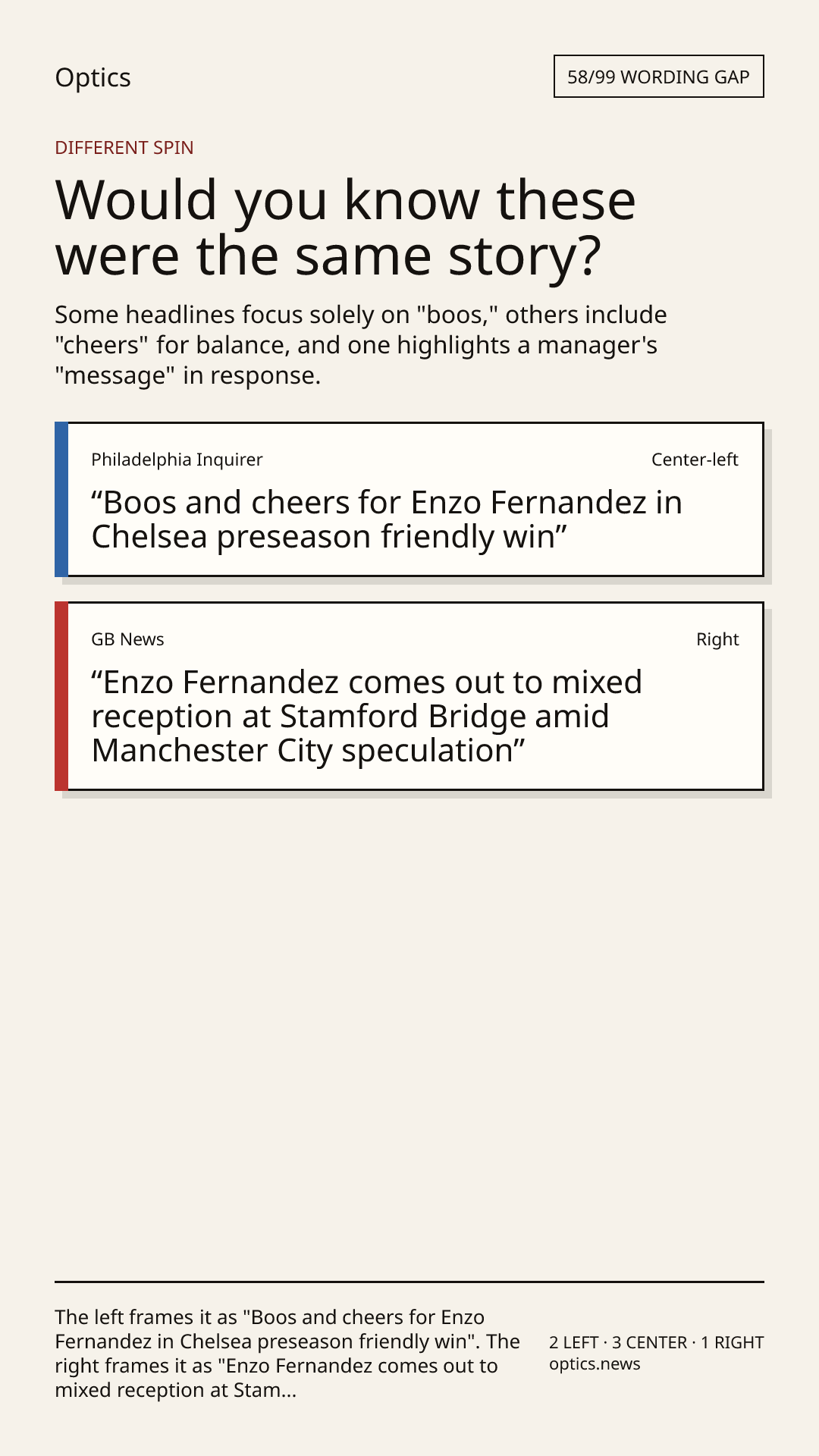The width and height of the screenshot is (819, 1456).
Task: Click the 'Enzo Fernandez comes out' headline
Action: pos(367,717)
